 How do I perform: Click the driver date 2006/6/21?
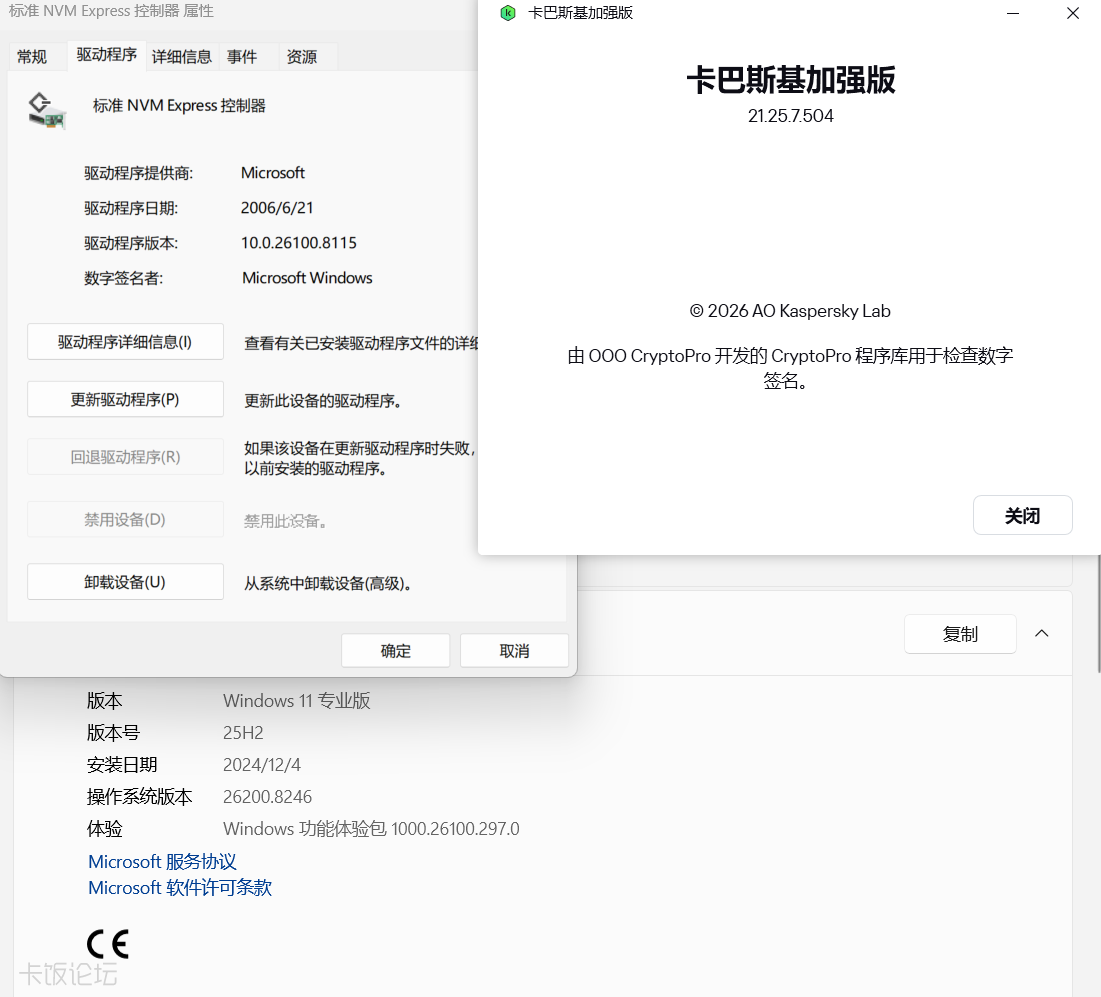(x=277, y=208)
